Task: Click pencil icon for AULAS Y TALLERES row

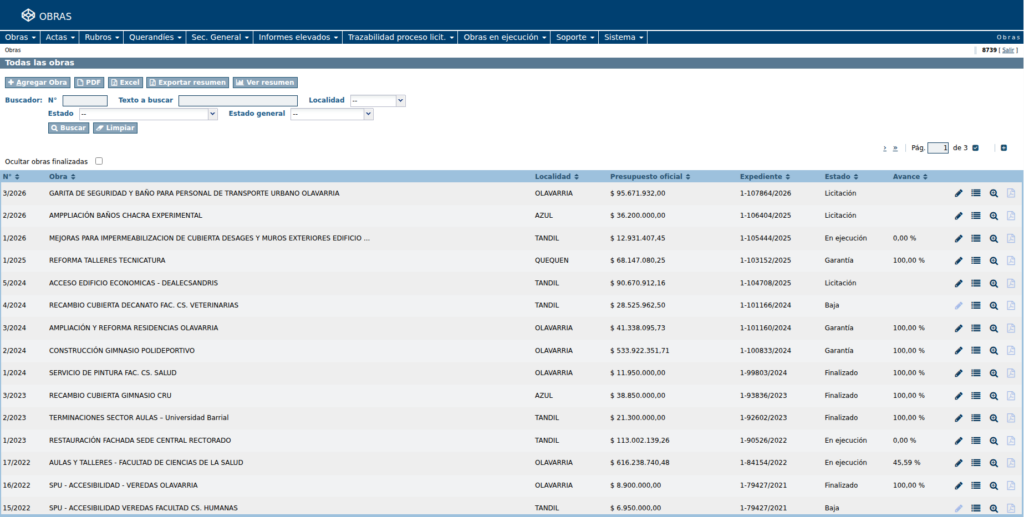Action: pos(958,463)
